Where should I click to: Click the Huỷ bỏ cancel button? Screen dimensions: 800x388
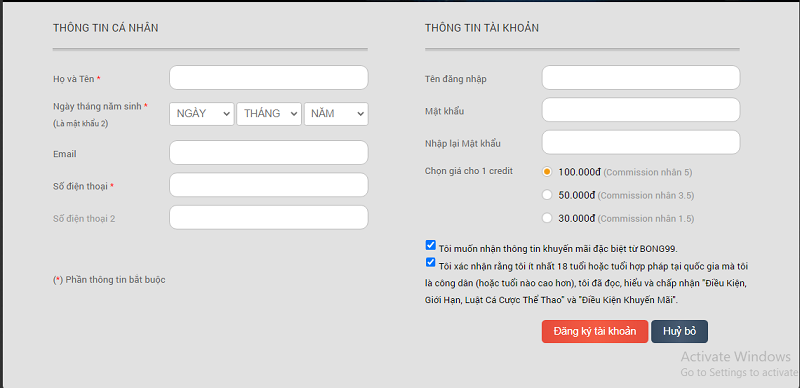coord(680,331)
